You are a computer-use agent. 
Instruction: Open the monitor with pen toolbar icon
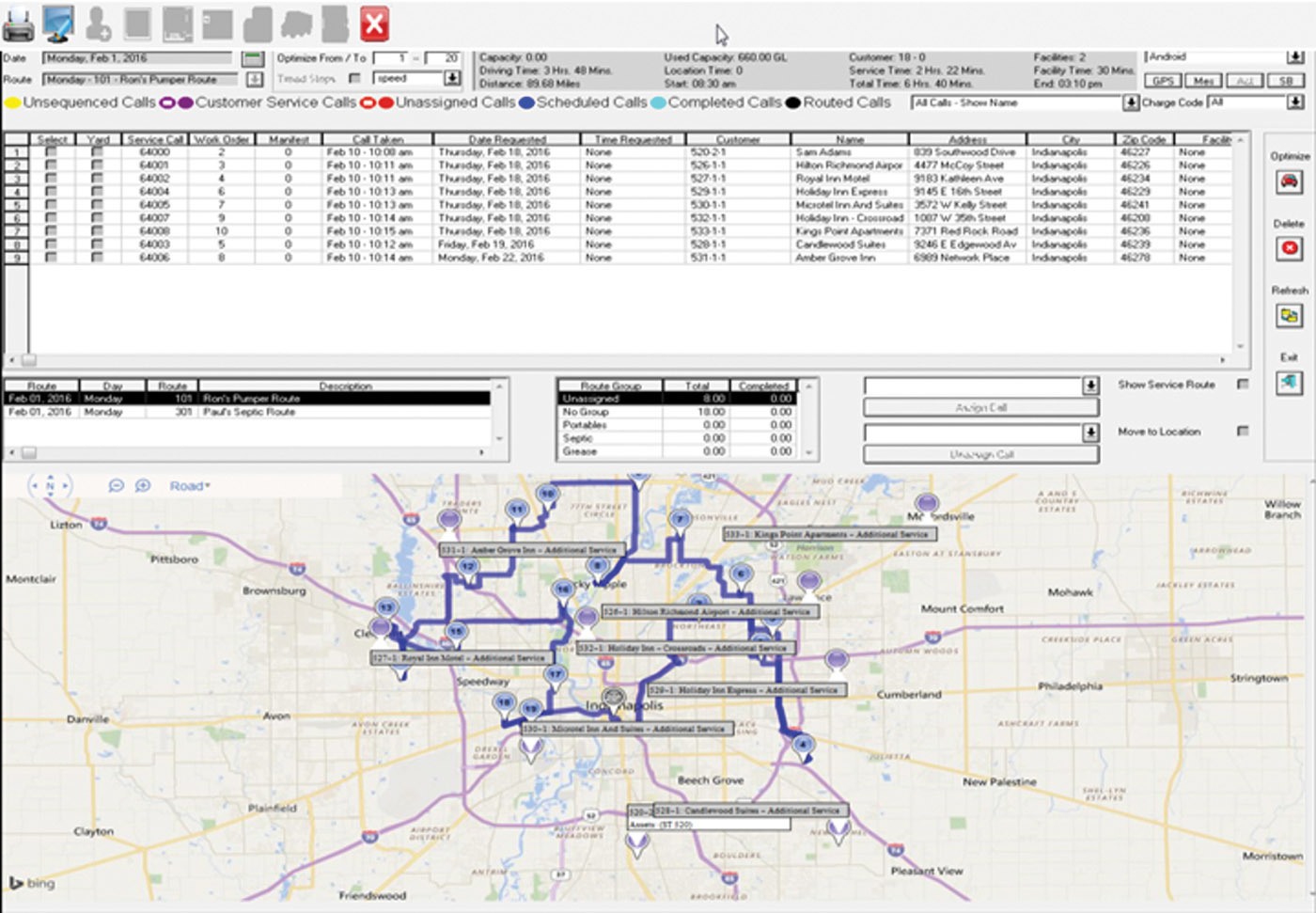58,24
